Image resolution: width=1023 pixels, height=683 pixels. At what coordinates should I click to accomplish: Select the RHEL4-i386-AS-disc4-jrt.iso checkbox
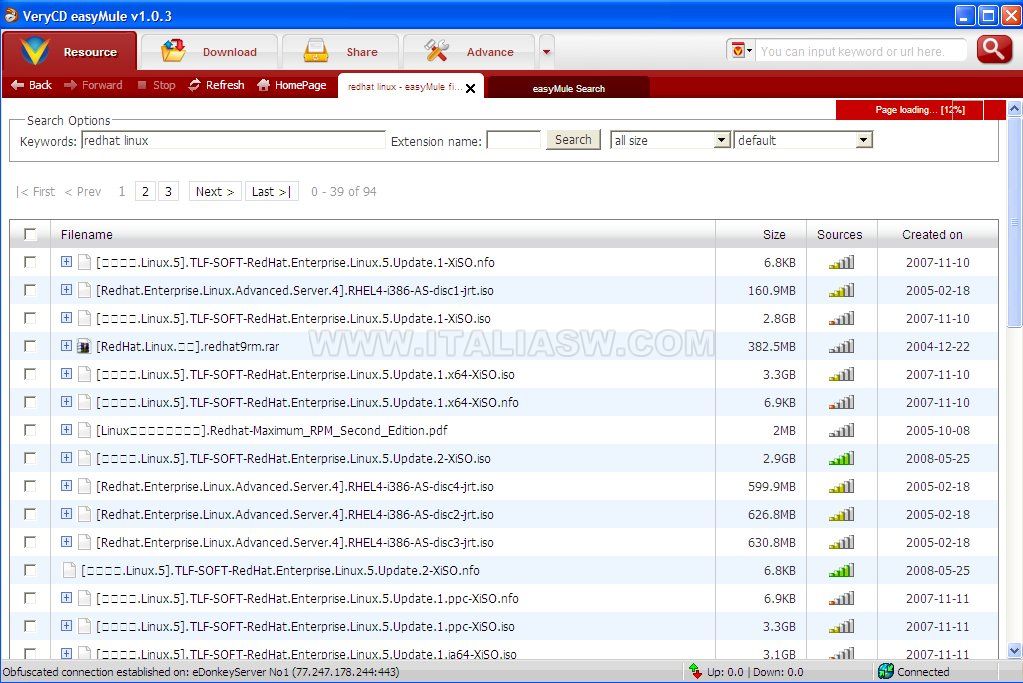coord(30,487)
